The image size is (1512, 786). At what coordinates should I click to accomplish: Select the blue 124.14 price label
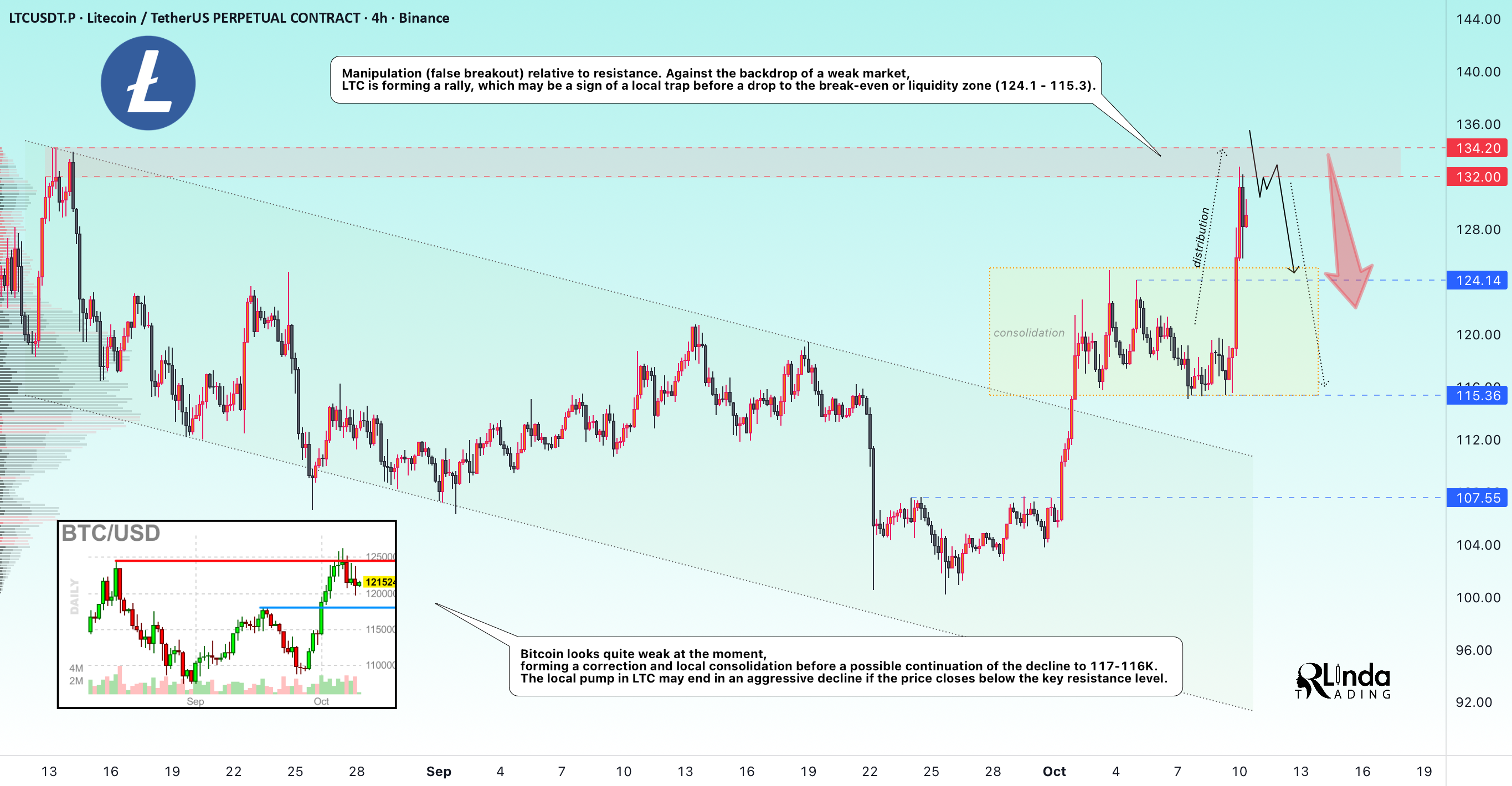pyautogui.click(x=1477, y=281)
